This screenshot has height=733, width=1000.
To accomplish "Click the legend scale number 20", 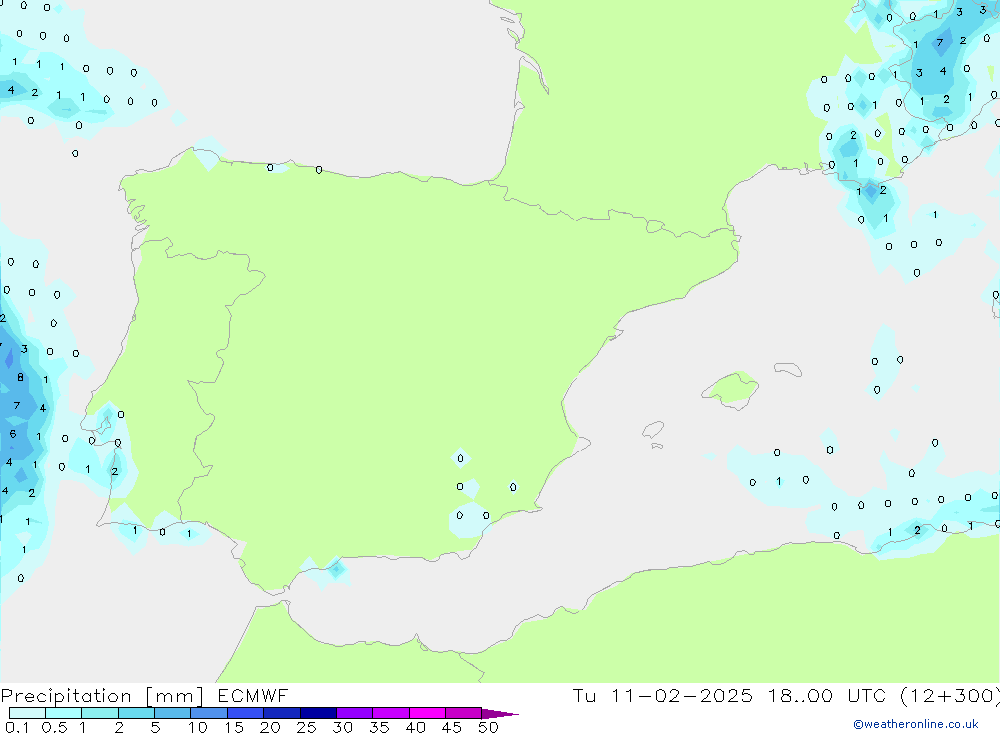I will pyautogui.click(x=269, y=727).
